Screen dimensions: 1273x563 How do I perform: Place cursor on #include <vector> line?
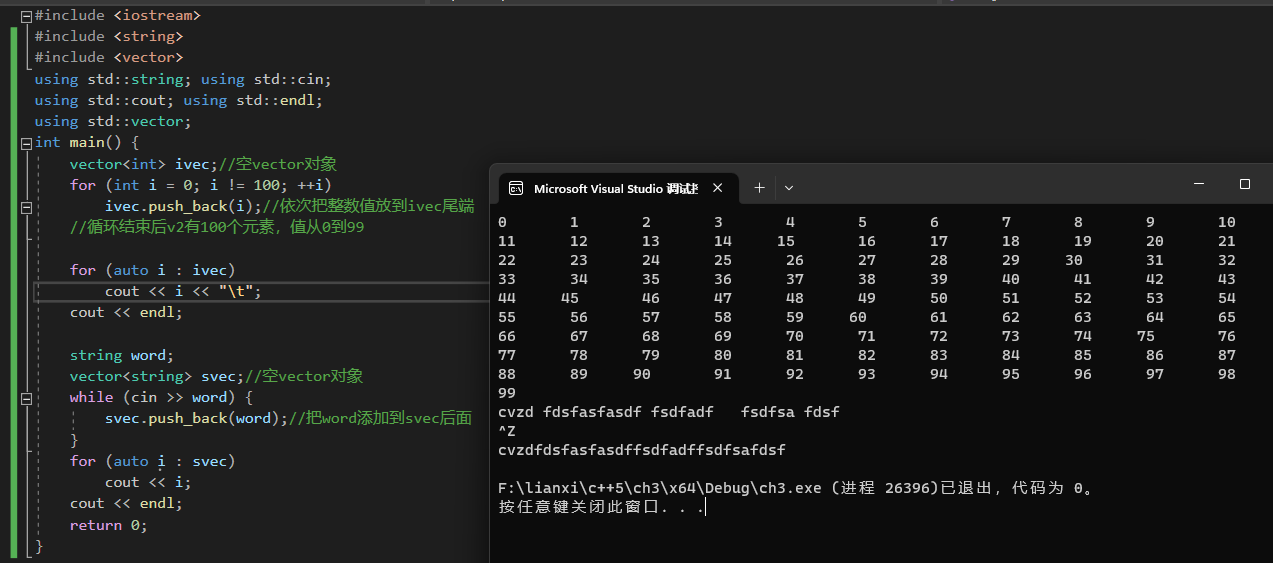point(108,58)
